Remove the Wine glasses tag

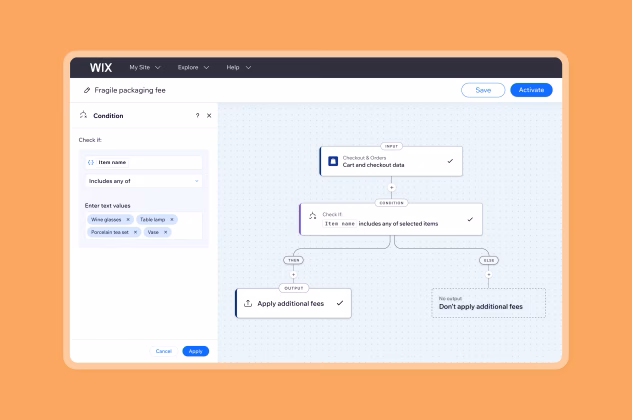pos(128,219)
